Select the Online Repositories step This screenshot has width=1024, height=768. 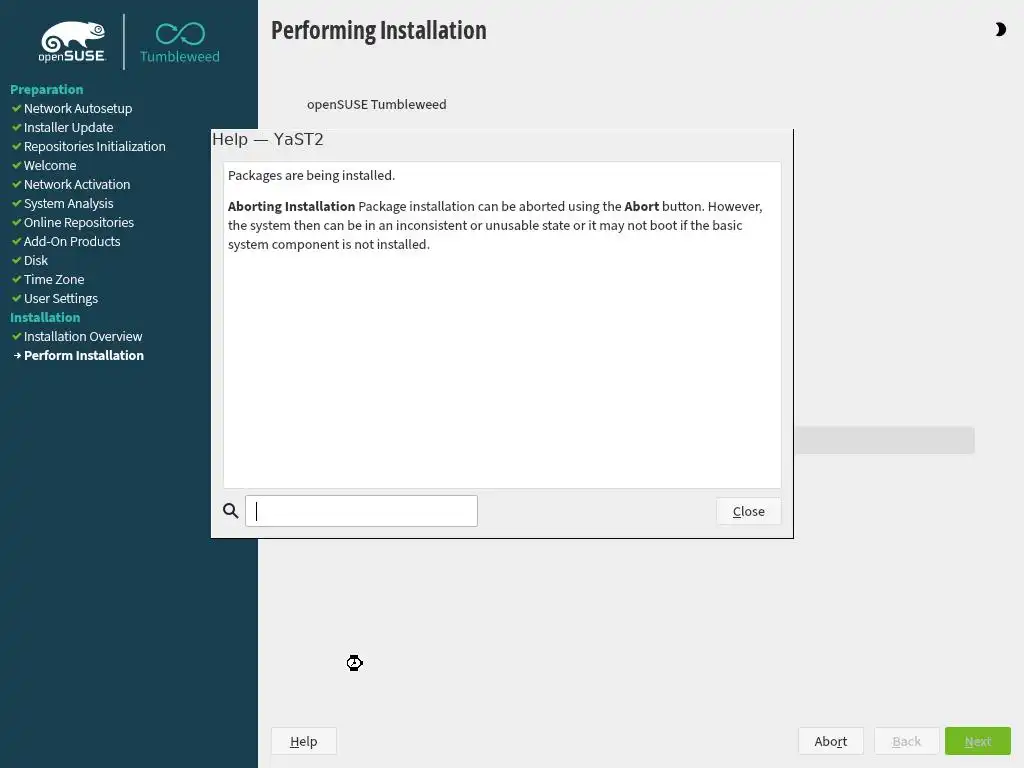point(79,222)
